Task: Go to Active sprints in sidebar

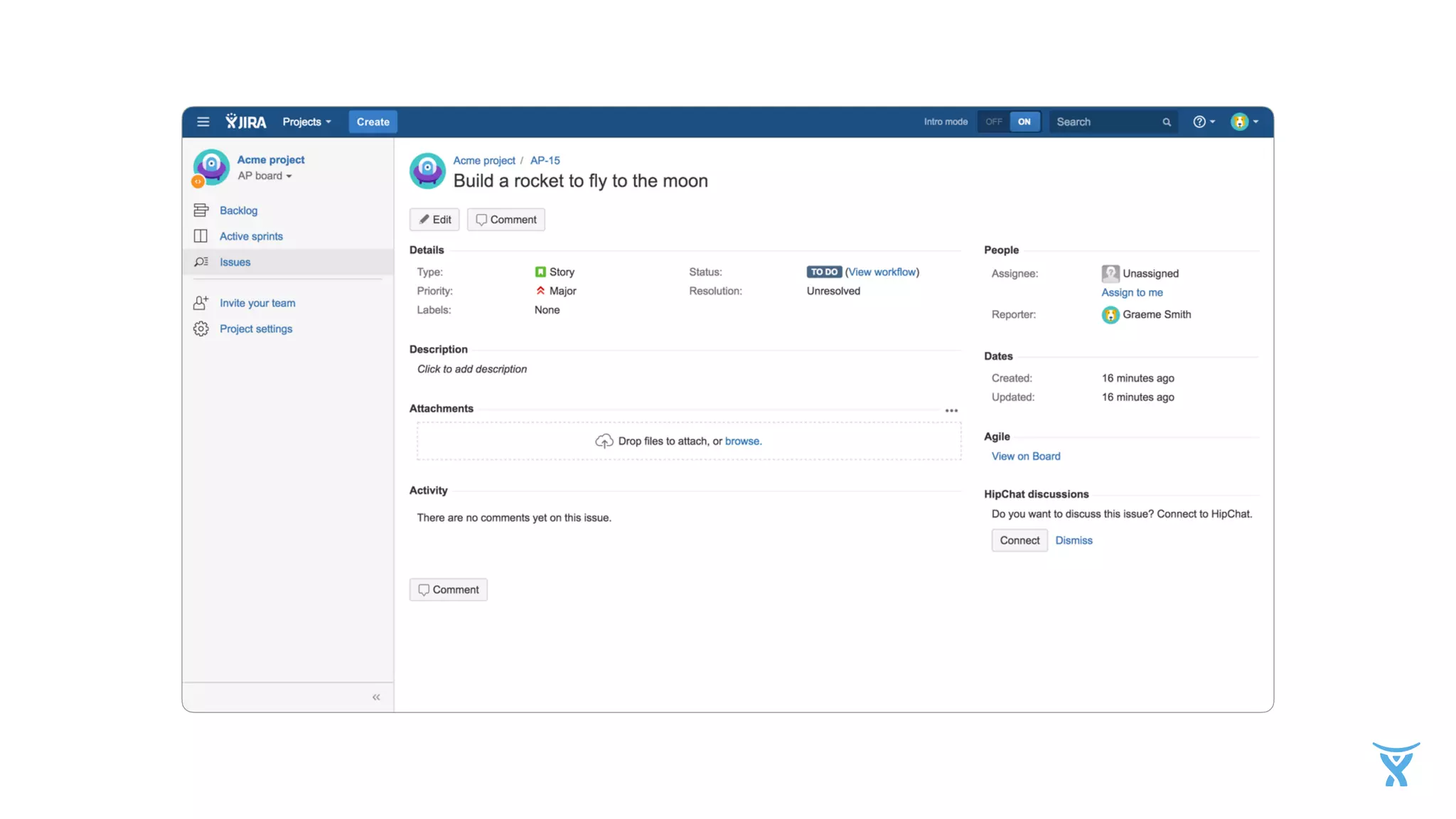Action: 251,236
